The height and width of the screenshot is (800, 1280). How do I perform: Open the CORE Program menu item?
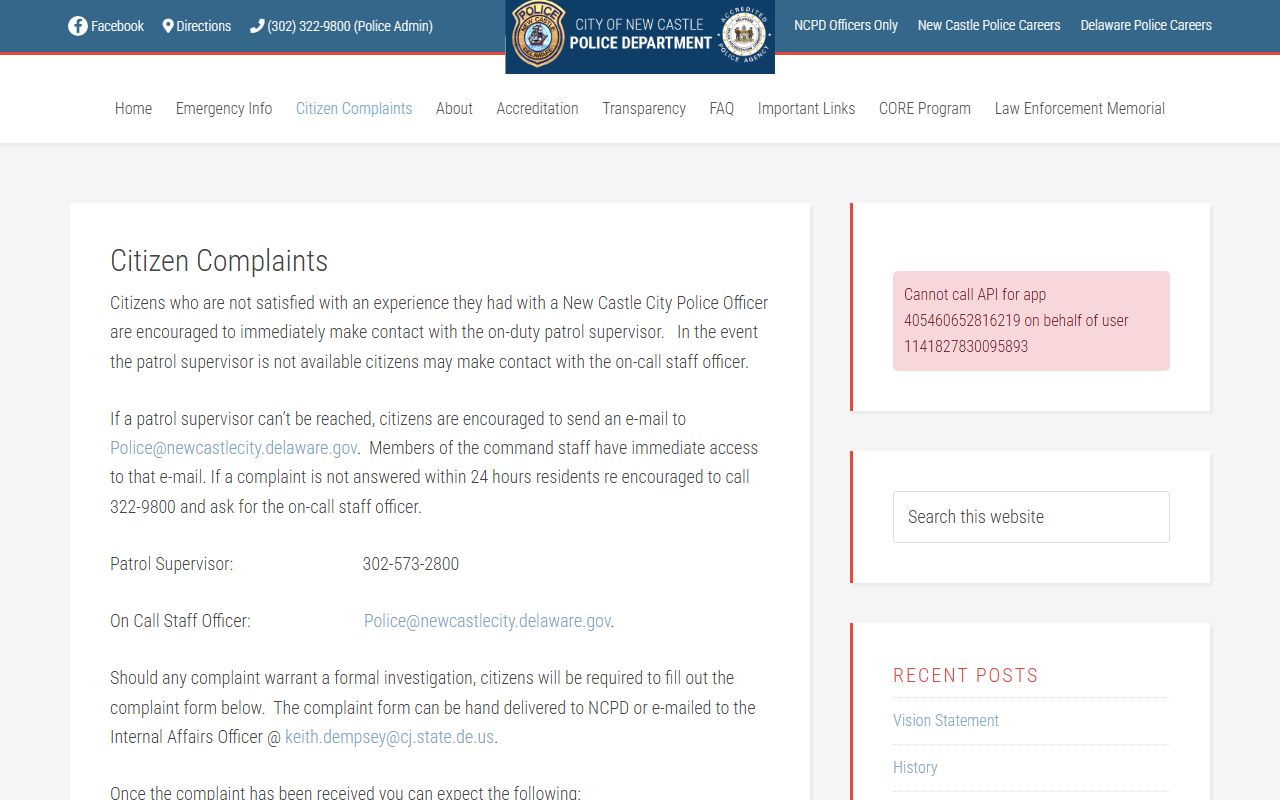925,108
